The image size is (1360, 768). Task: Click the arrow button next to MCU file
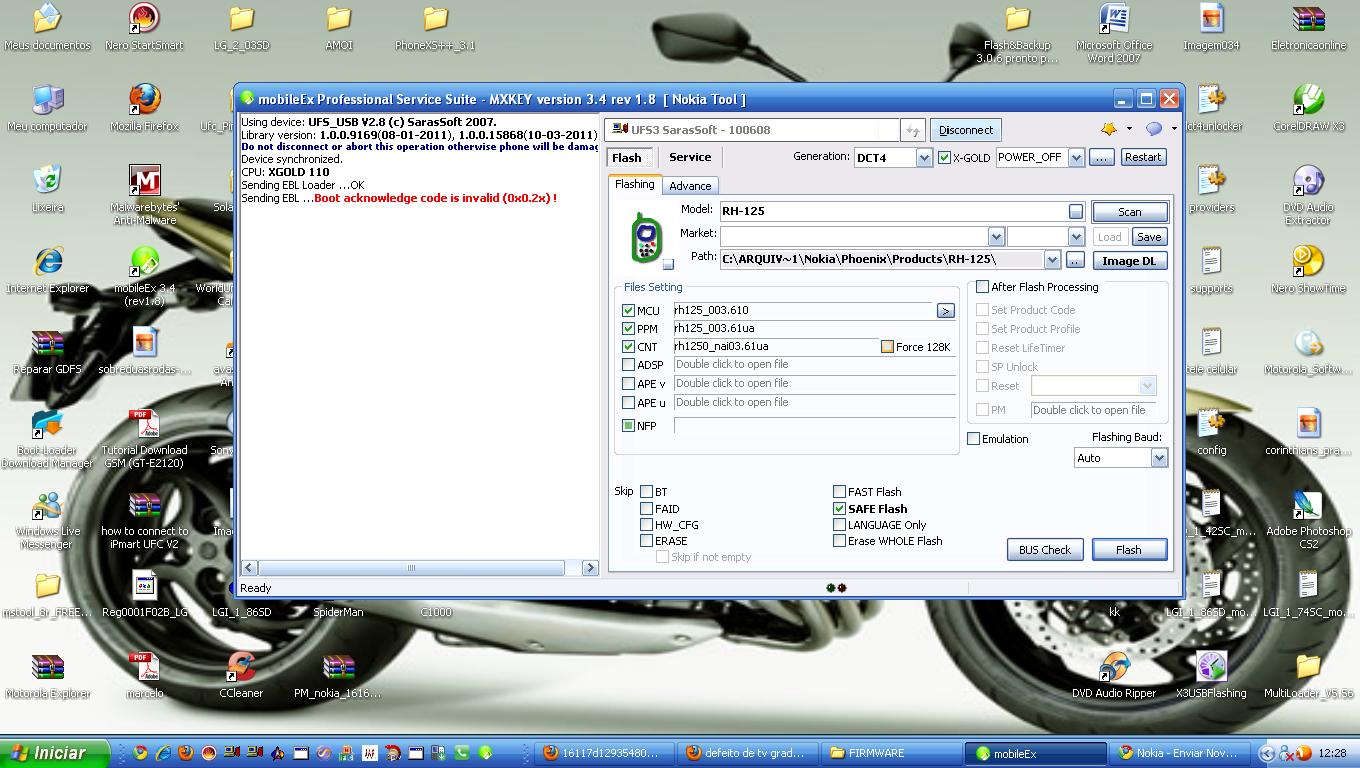point(945,311)
